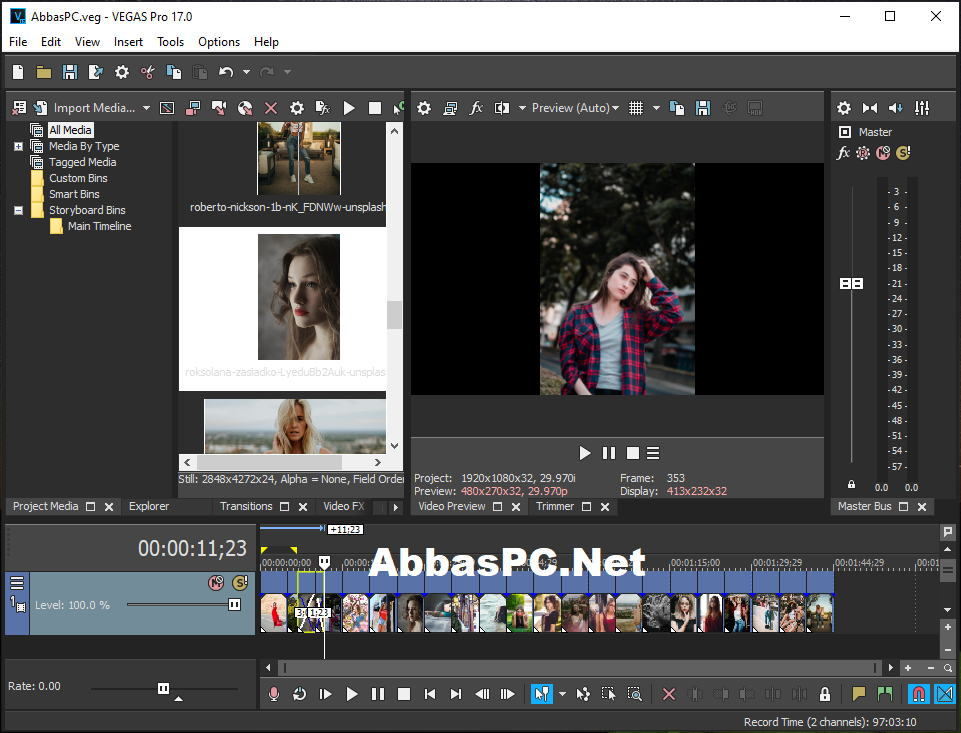Cut the selection with the scissors icon
Viewport: 961px width, 733px height.
pos(148,72)
